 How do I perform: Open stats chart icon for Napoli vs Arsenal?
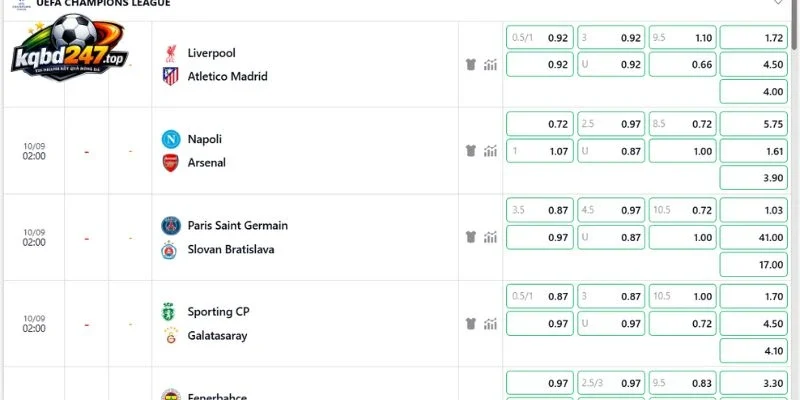pyautogui.click(x=490, y=151)
